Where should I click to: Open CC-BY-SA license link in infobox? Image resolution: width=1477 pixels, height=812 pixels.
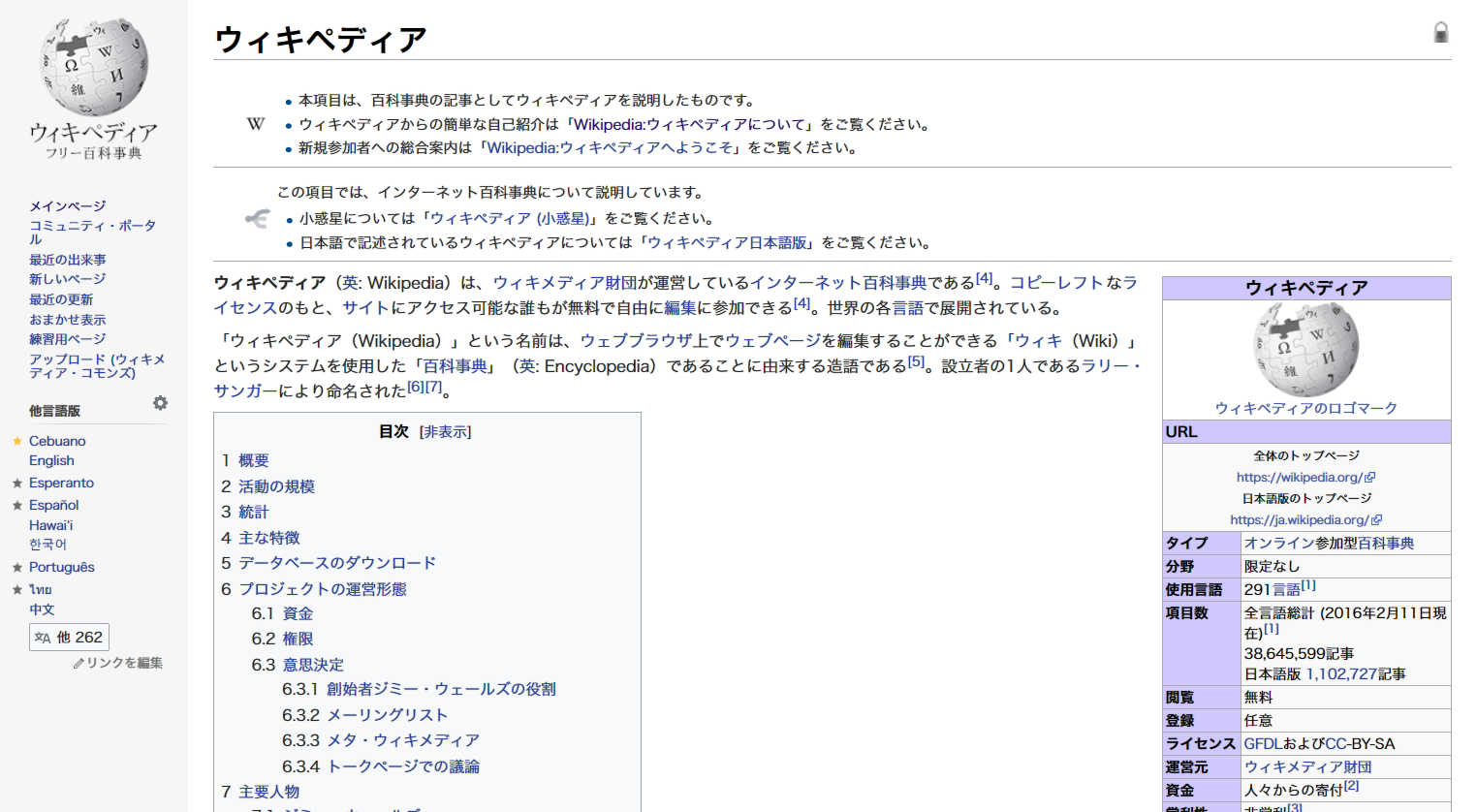click(1360, 744)
